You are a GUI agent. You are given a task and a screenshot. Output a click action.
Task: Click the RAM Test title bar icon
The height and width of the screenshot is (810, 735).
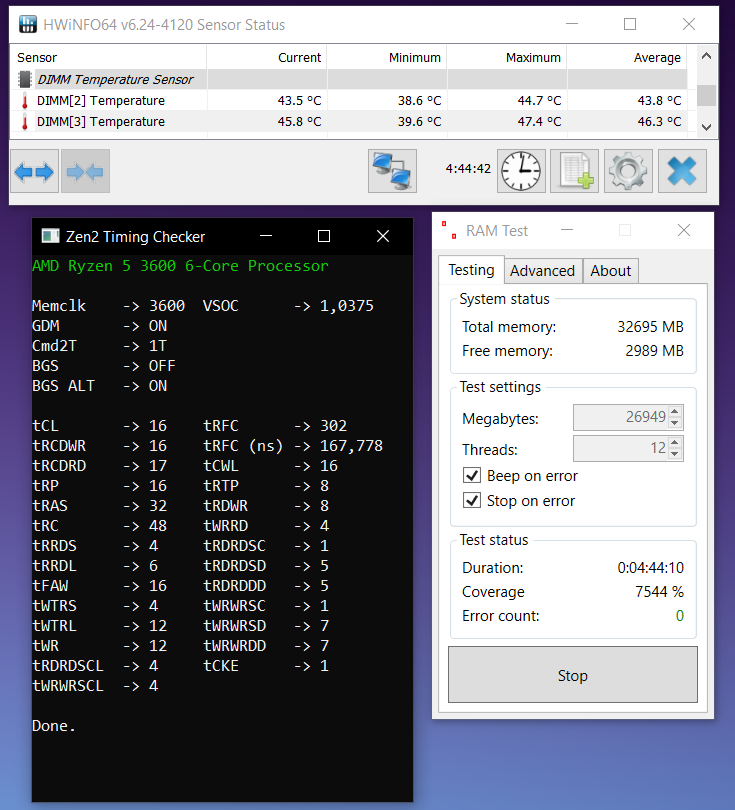pos(449,230)
